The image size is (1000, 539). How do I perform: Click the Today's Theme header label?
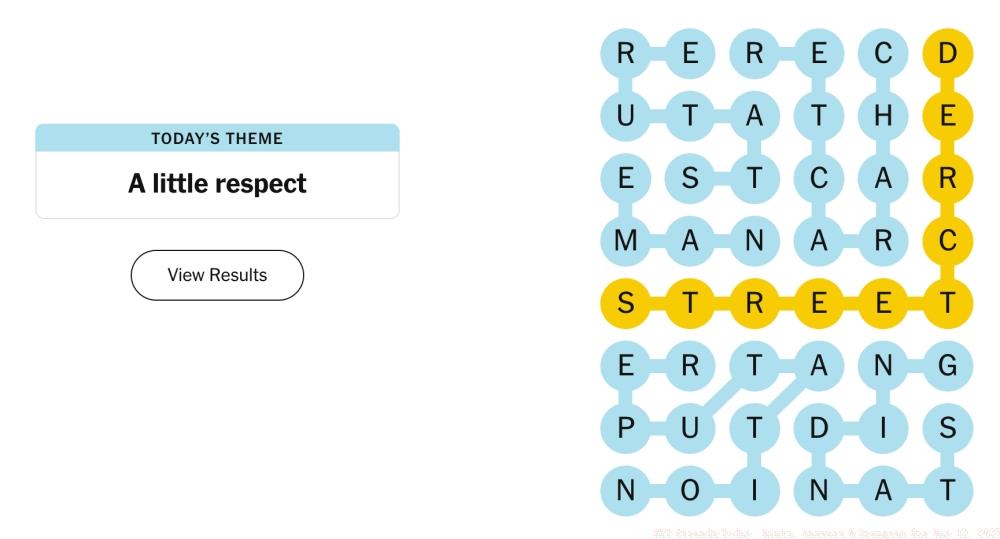[x=217, y=138]
